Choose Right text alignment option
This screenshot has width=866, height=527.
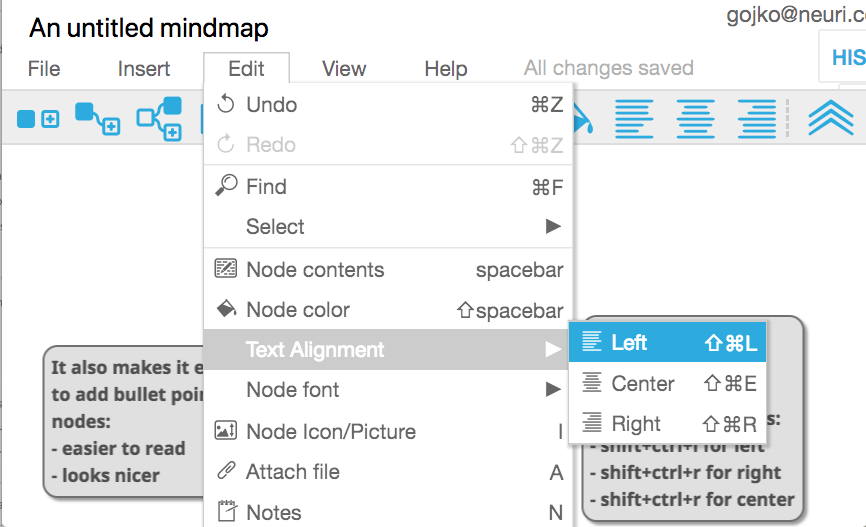pos(668,424)
